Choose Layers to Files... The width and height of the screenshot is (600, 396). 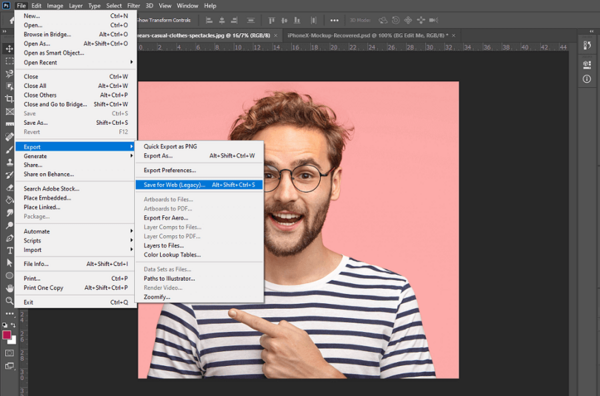click(x=199, y=246)
